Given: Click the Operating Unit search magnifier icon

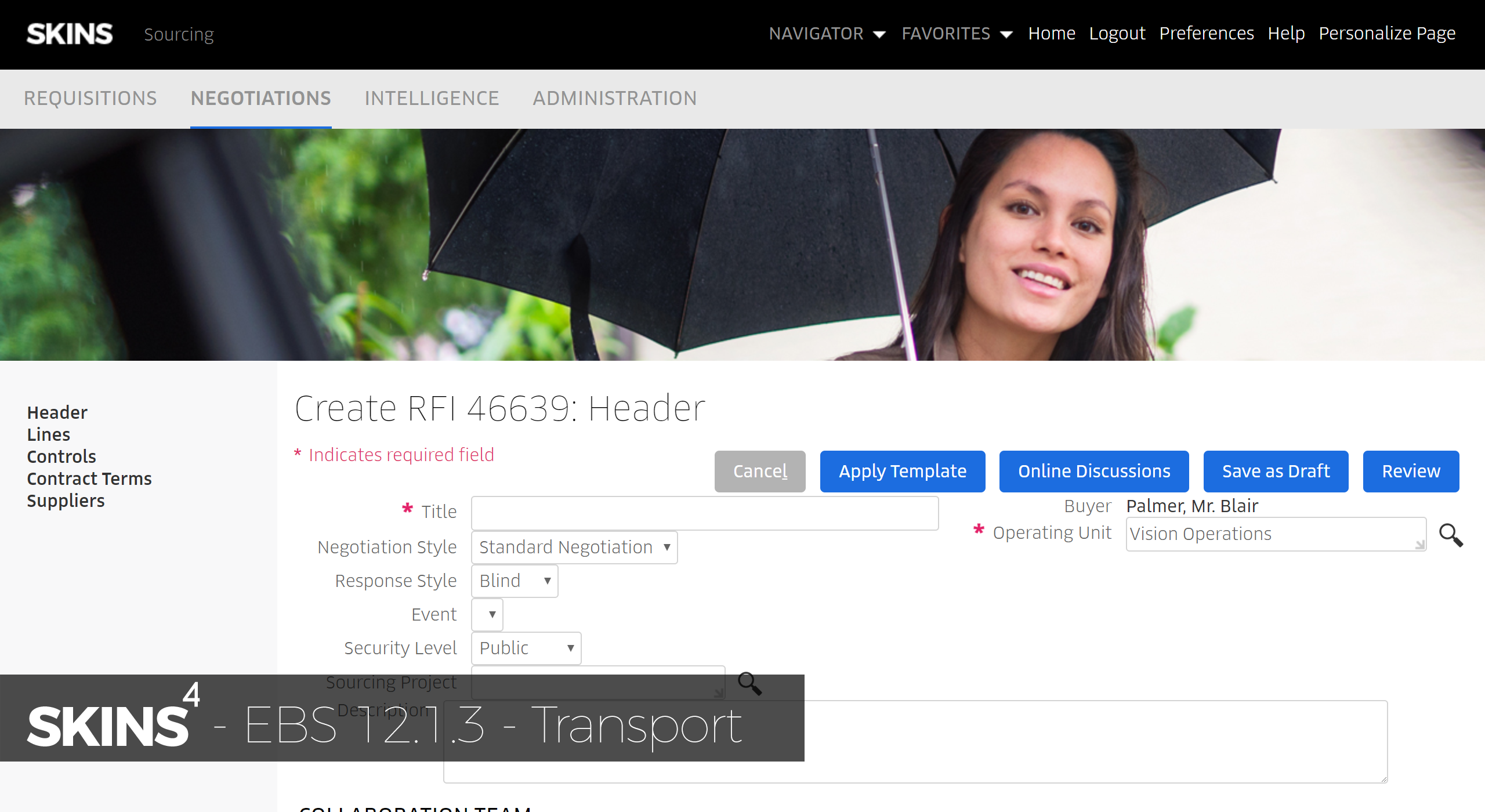Looking at the screenshot, I should click(1451, 535).
